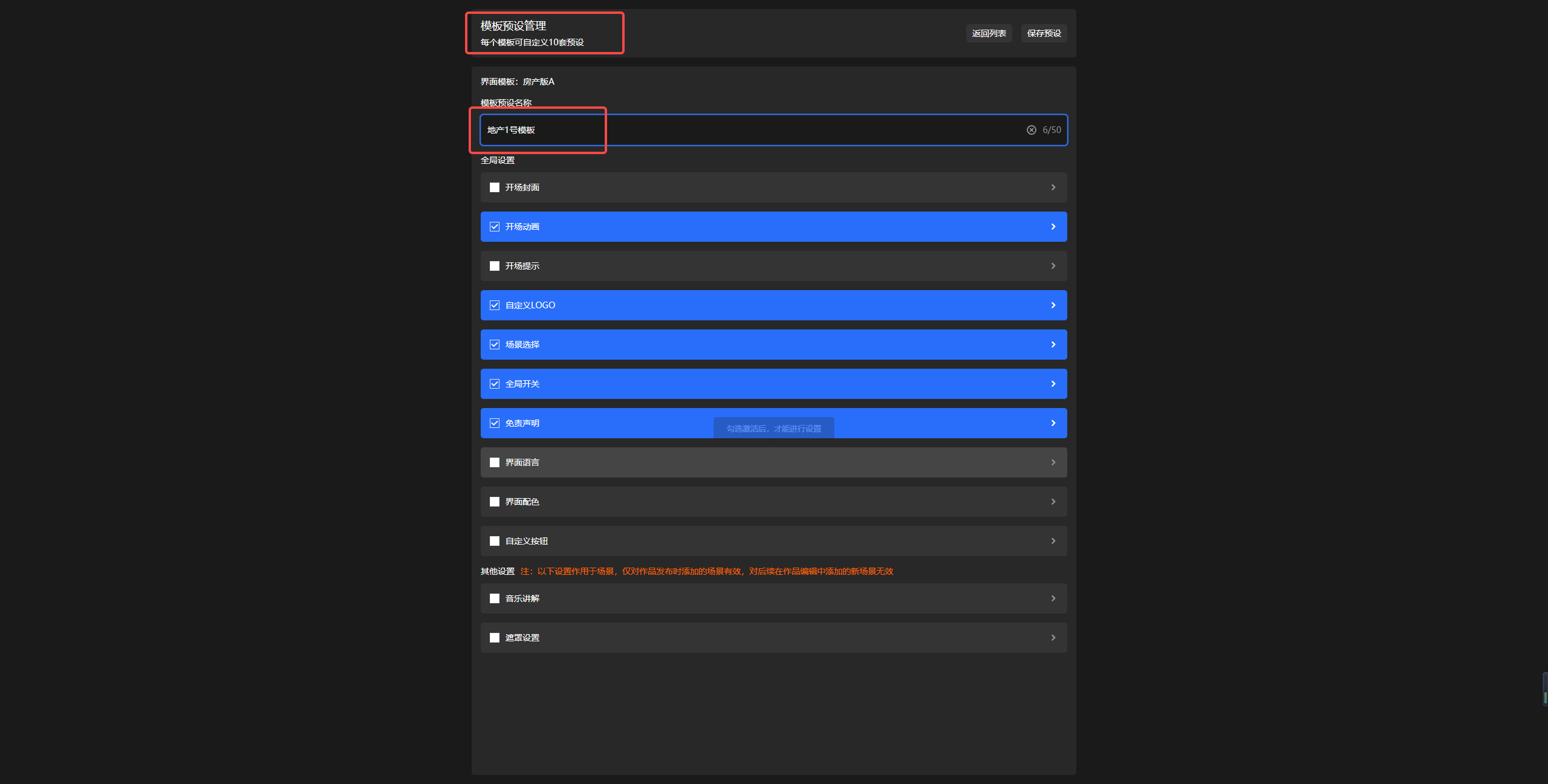Check the 自定义按钮 option
Image resolution: width=1548 pixels, height=784 pixels.
[495, 541]
